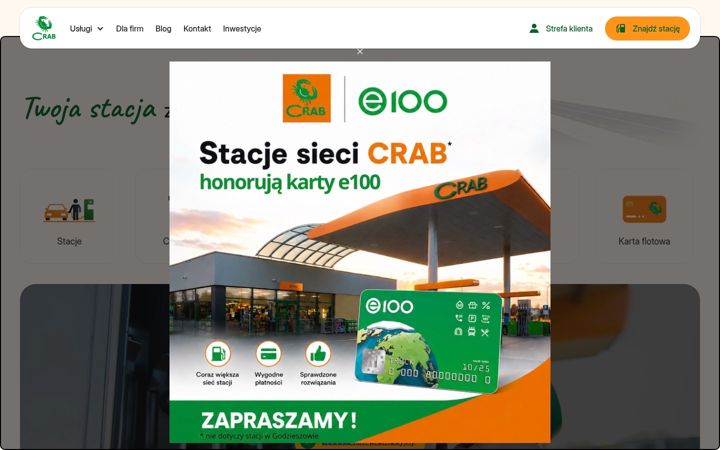Click the 'Twoja stacja' page heading
This screenshot has height=450, width=720.
pyautogui.click(x=90, y=109)
